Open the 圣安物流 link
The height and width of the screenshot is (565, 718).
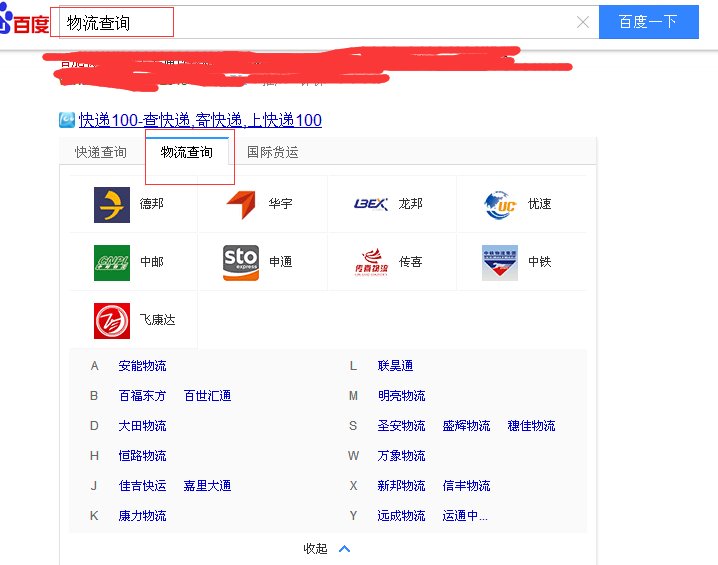click(402, 426)
